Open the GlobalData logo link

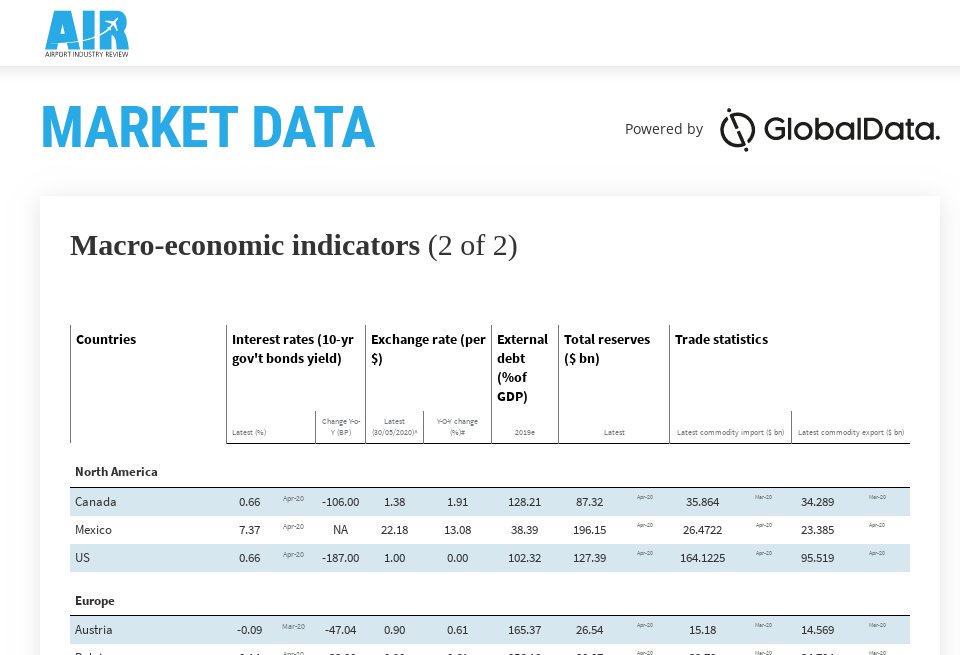[829, 129]
